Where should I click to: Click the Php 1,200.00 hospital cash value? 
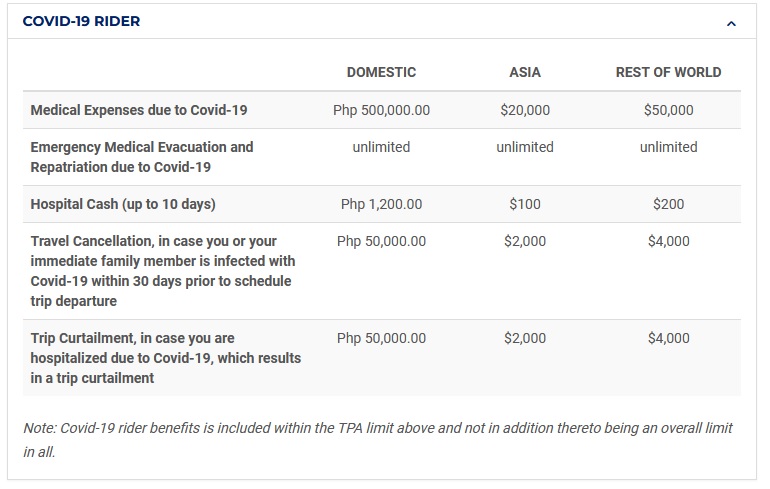(381, 204)
